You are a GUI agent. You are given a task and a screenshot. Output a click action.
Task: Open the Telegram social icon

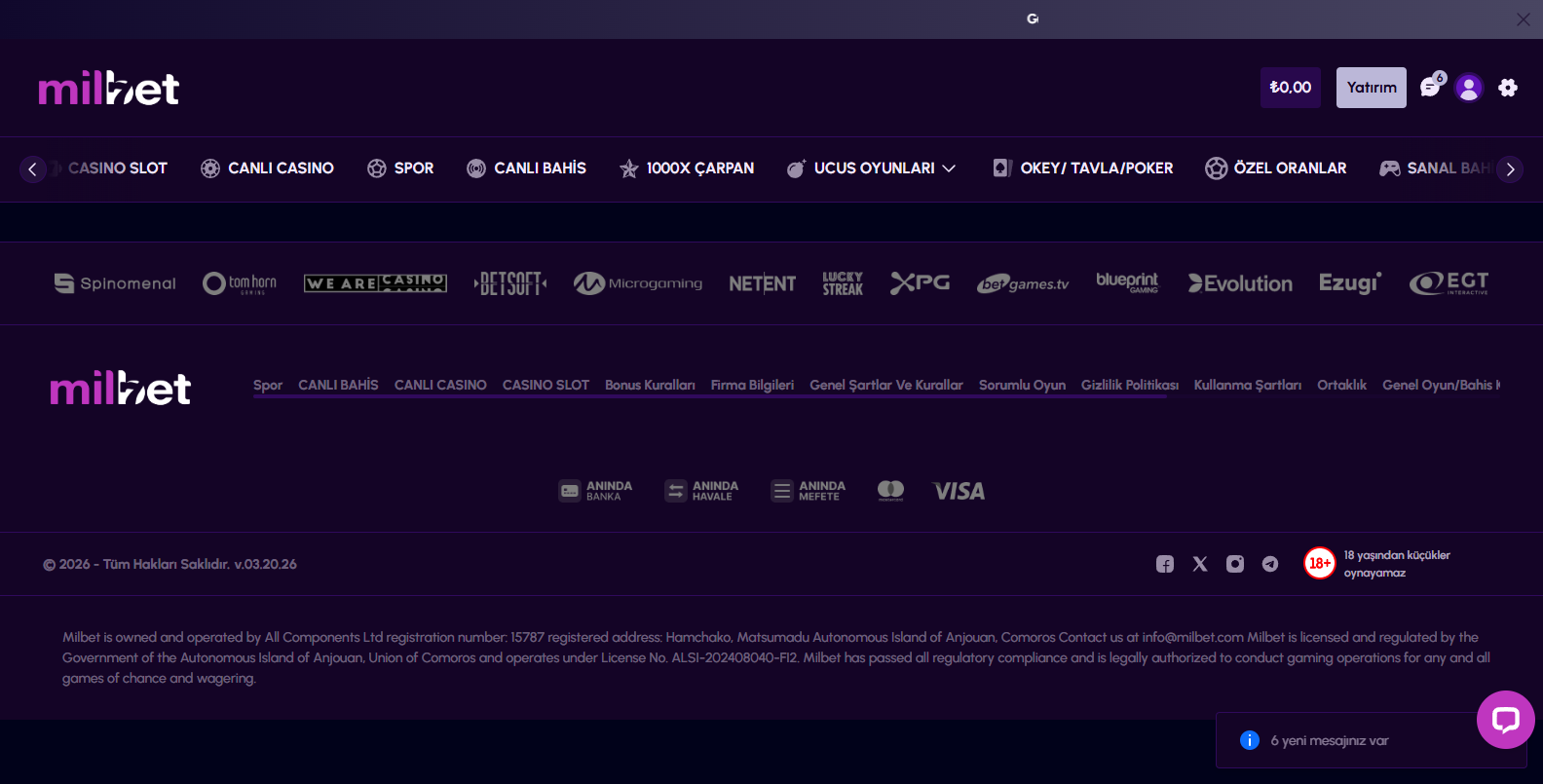[x=1270, y=564]
